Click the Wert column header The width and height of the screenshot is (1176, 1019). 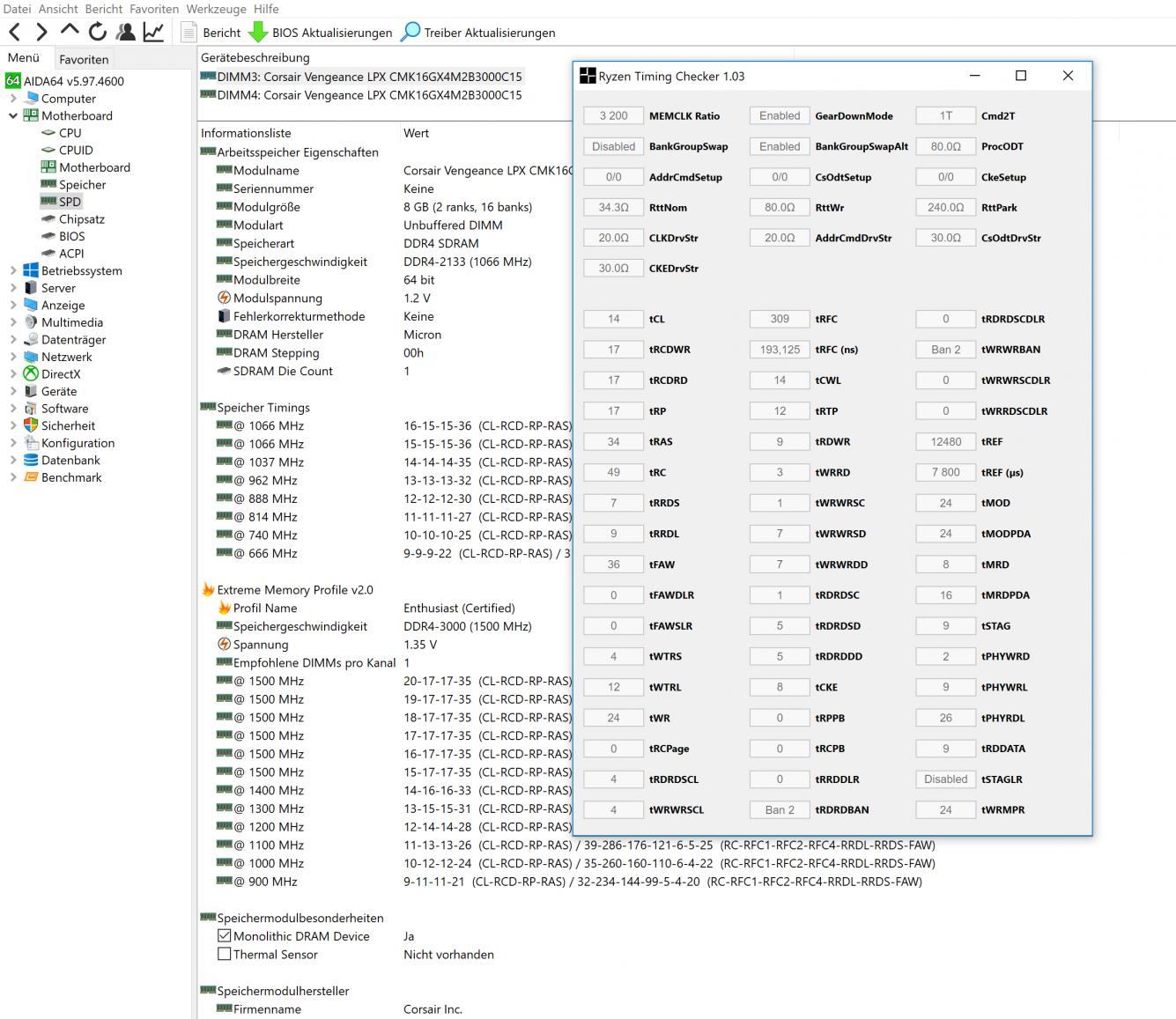click(416, 133)
